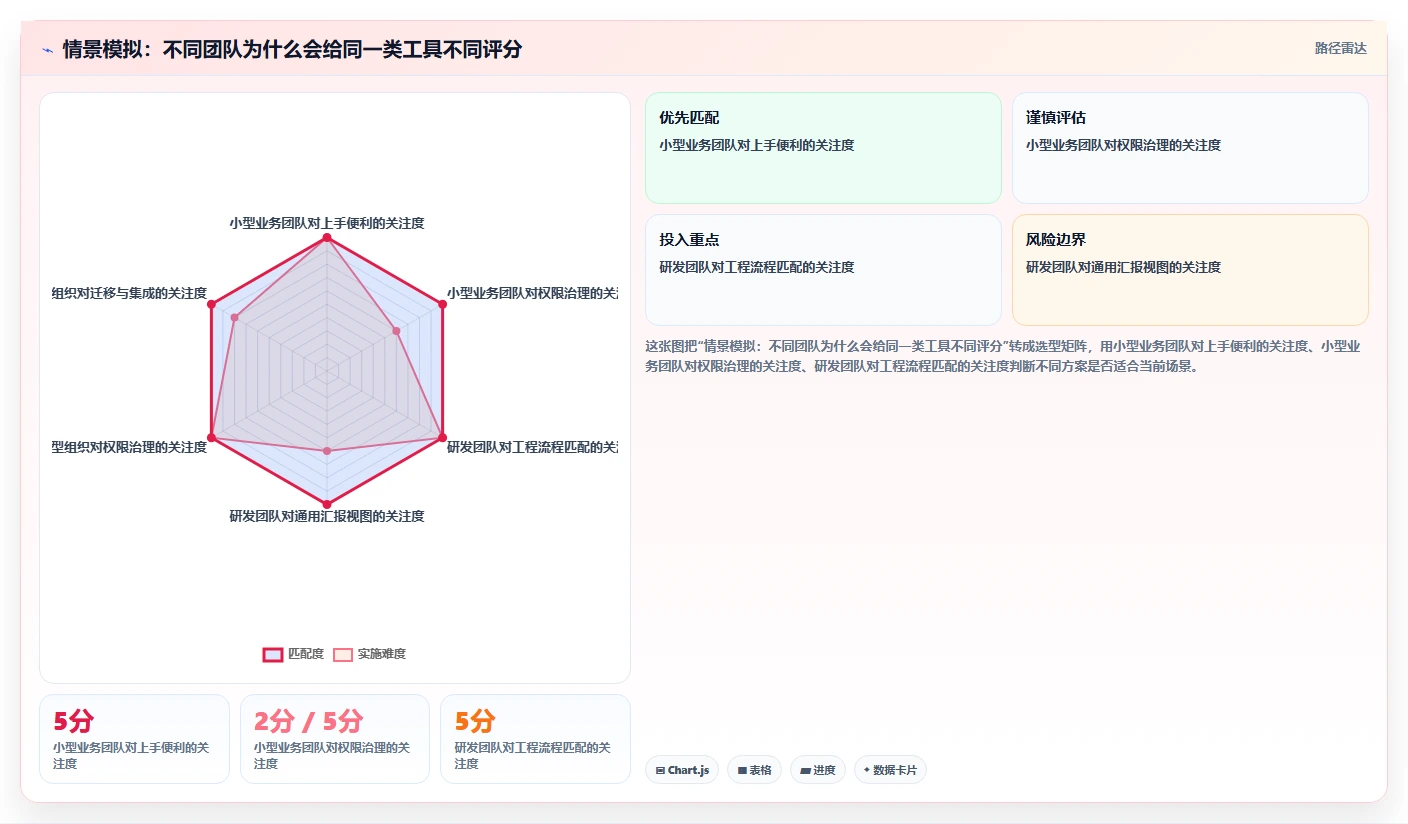Click the red 5分 stat card
The width and height of the screenshot is (1408, 824).
134,739
